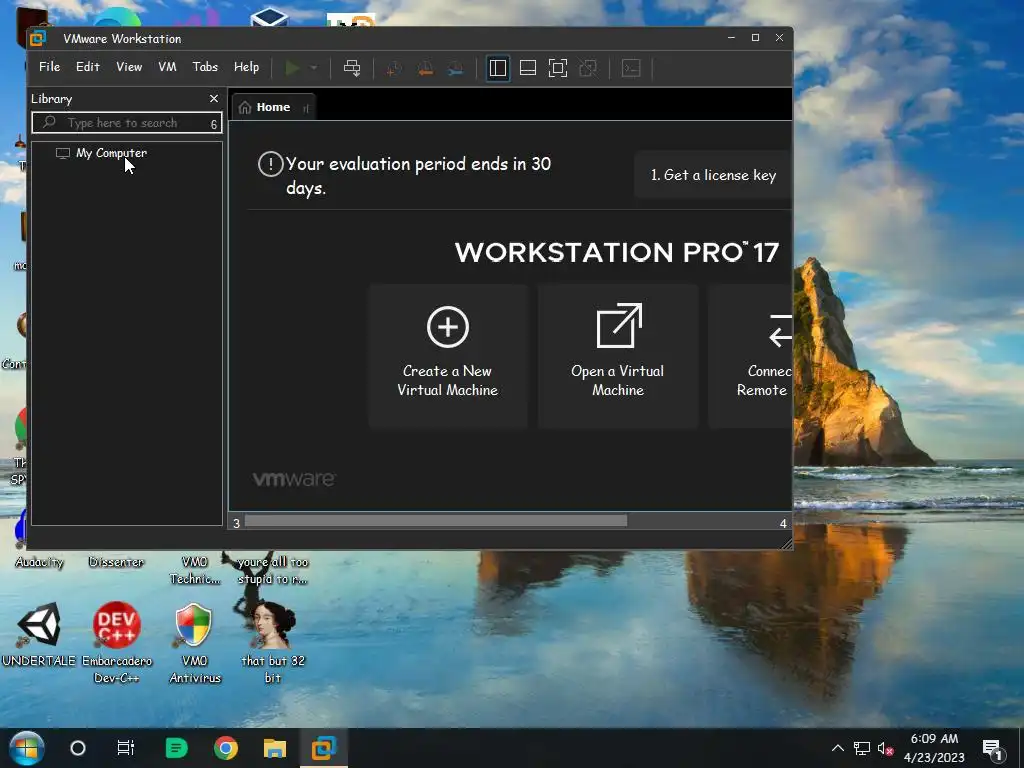The height and width of the screenshot is (768, 1024).
Task: Open File Explorer from taskbar
Action: coord(275,748)
